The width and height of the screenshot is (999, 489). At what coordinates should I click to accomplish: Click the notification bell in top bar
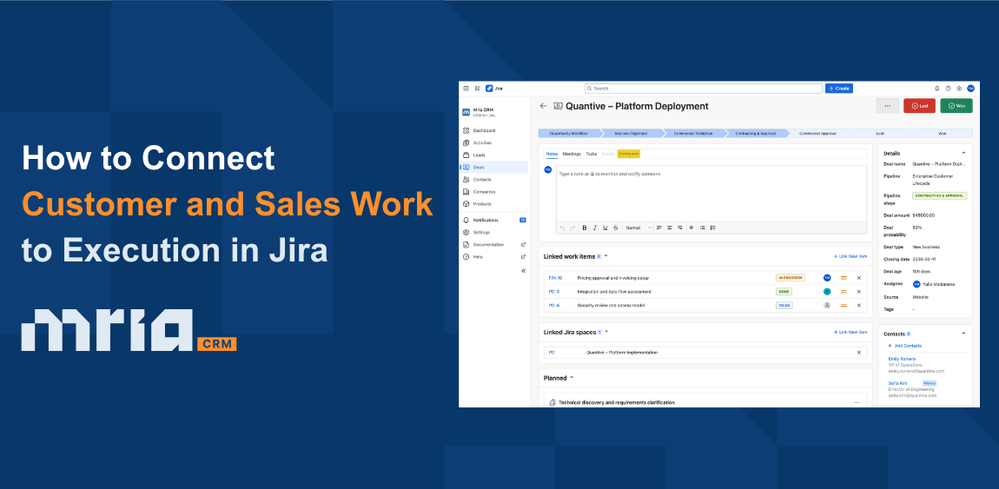pyautogui.click(x=937, y=89)
